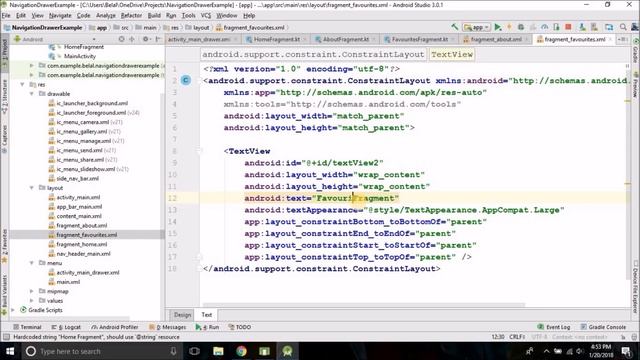Toggle the Device File Explorer side panel
The width and height of the screenshot is (640, 360).
(636, 286)
